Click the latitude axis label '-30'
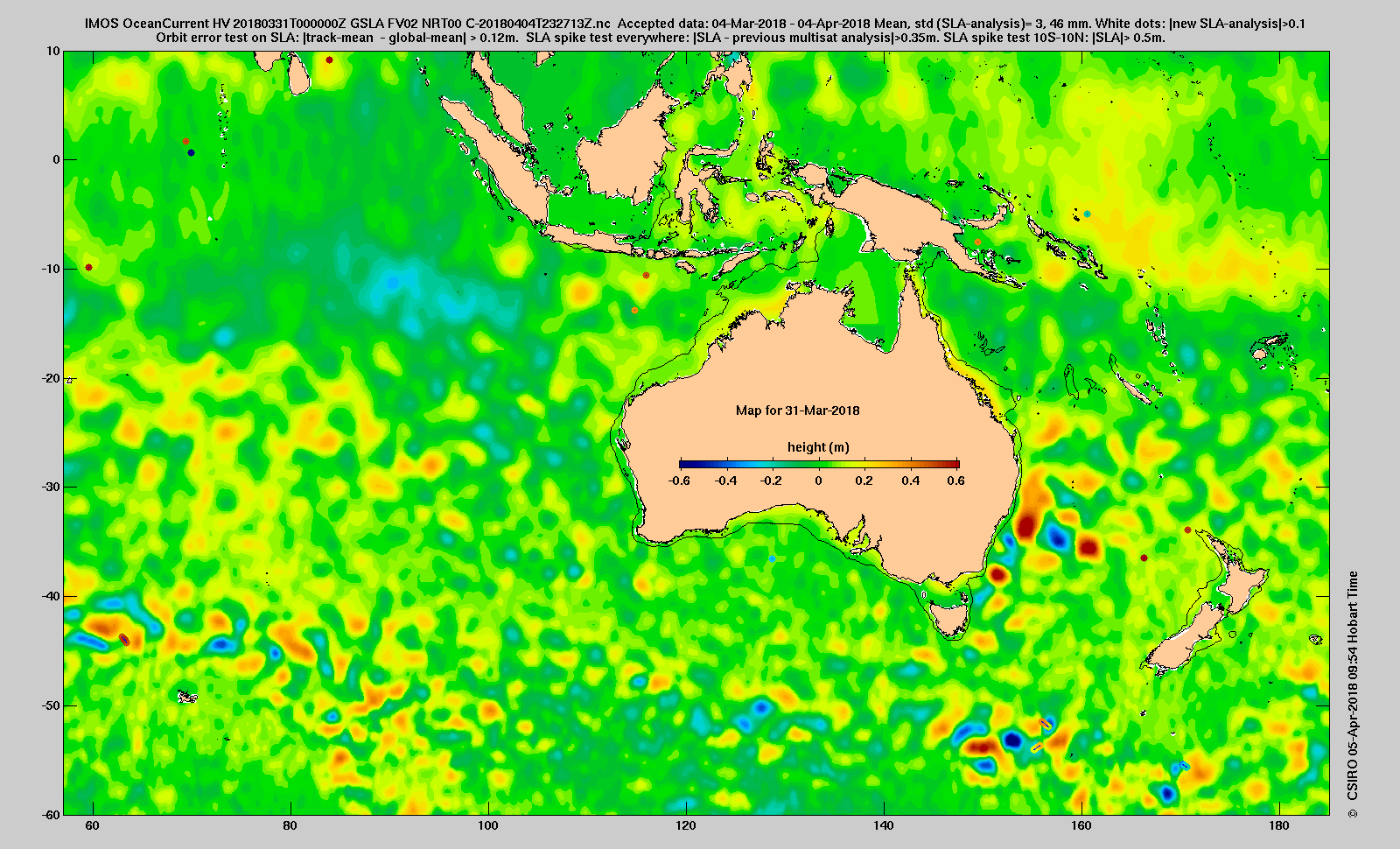The height and width of the screenshot is (849, 1400). [x=51, y=487]
